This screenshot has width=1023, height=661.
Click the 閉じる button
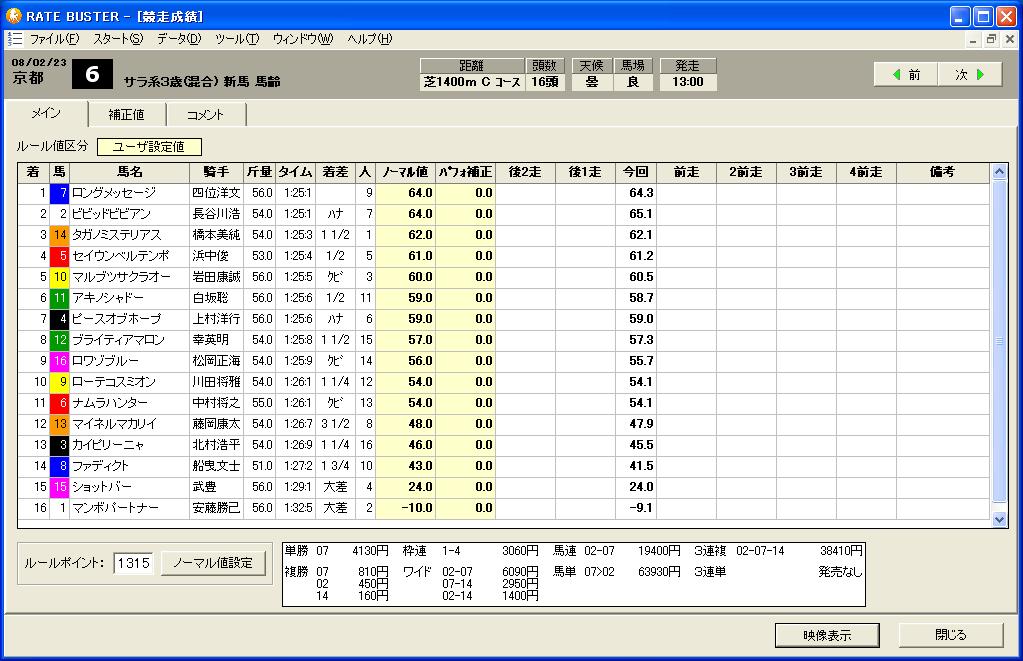tap(950, 635)
